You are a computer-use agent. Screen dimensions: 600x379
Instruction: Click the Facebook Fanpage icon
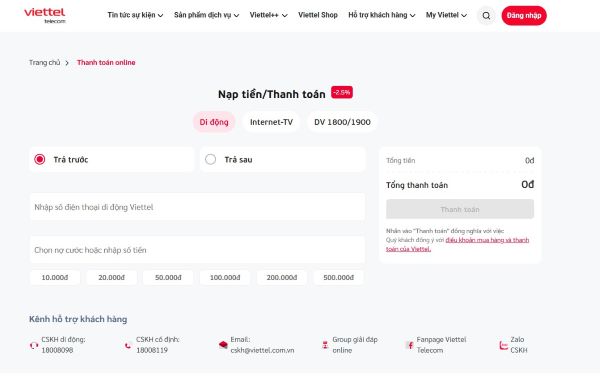(x=409, y=345)
